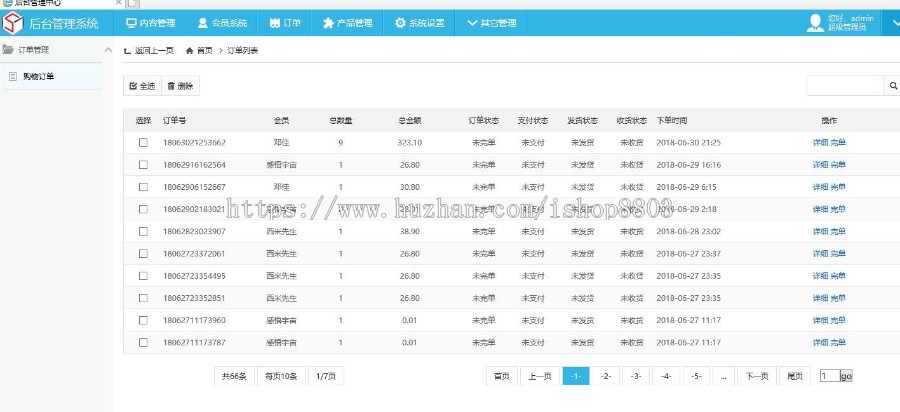This screenshot has height=412, width=900.
Task: Click the red cube system logo
Action: pyautogui.click(x=13, y=23)
